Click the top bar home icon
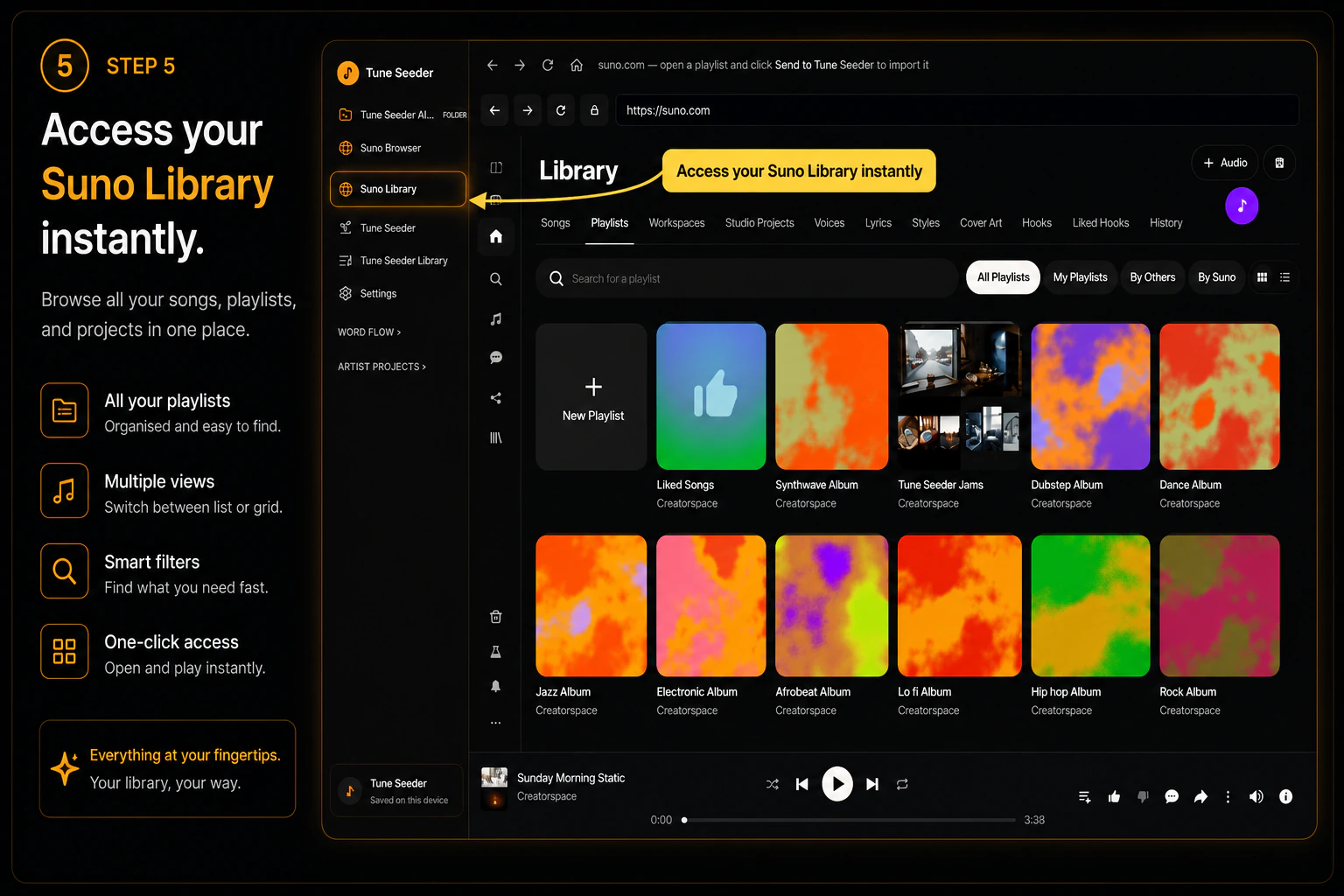This screenshot has width=1344, height=896. (577, 65)
